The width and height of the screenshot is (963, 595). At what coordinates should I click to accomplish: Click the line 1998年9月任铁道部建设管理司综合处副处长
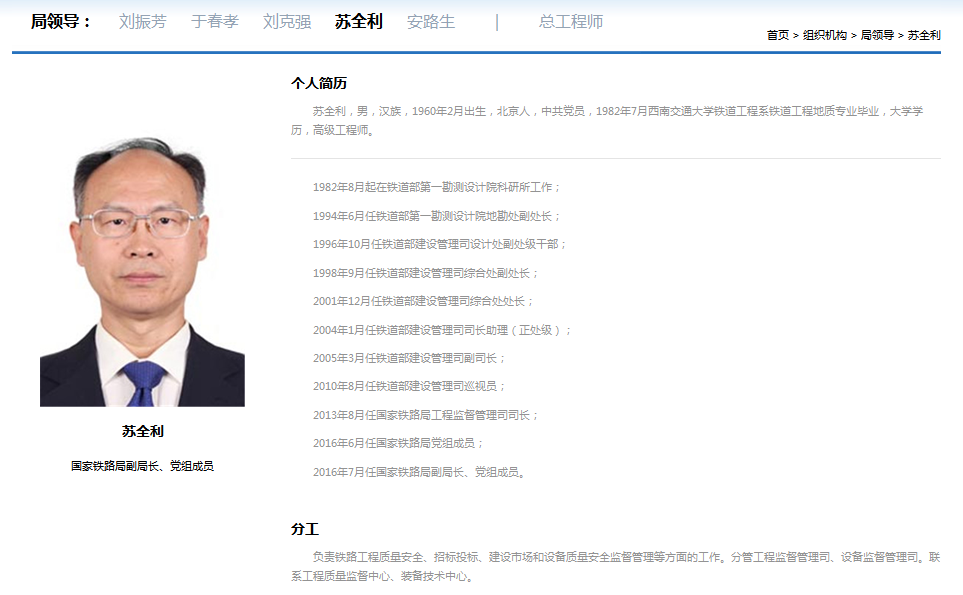click(x=425, y=273)
